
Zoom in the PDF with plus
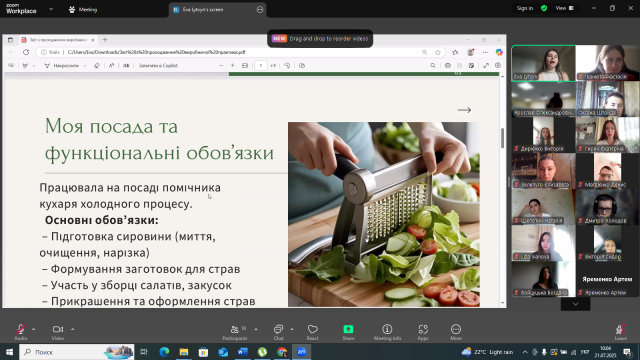point(233,66)
